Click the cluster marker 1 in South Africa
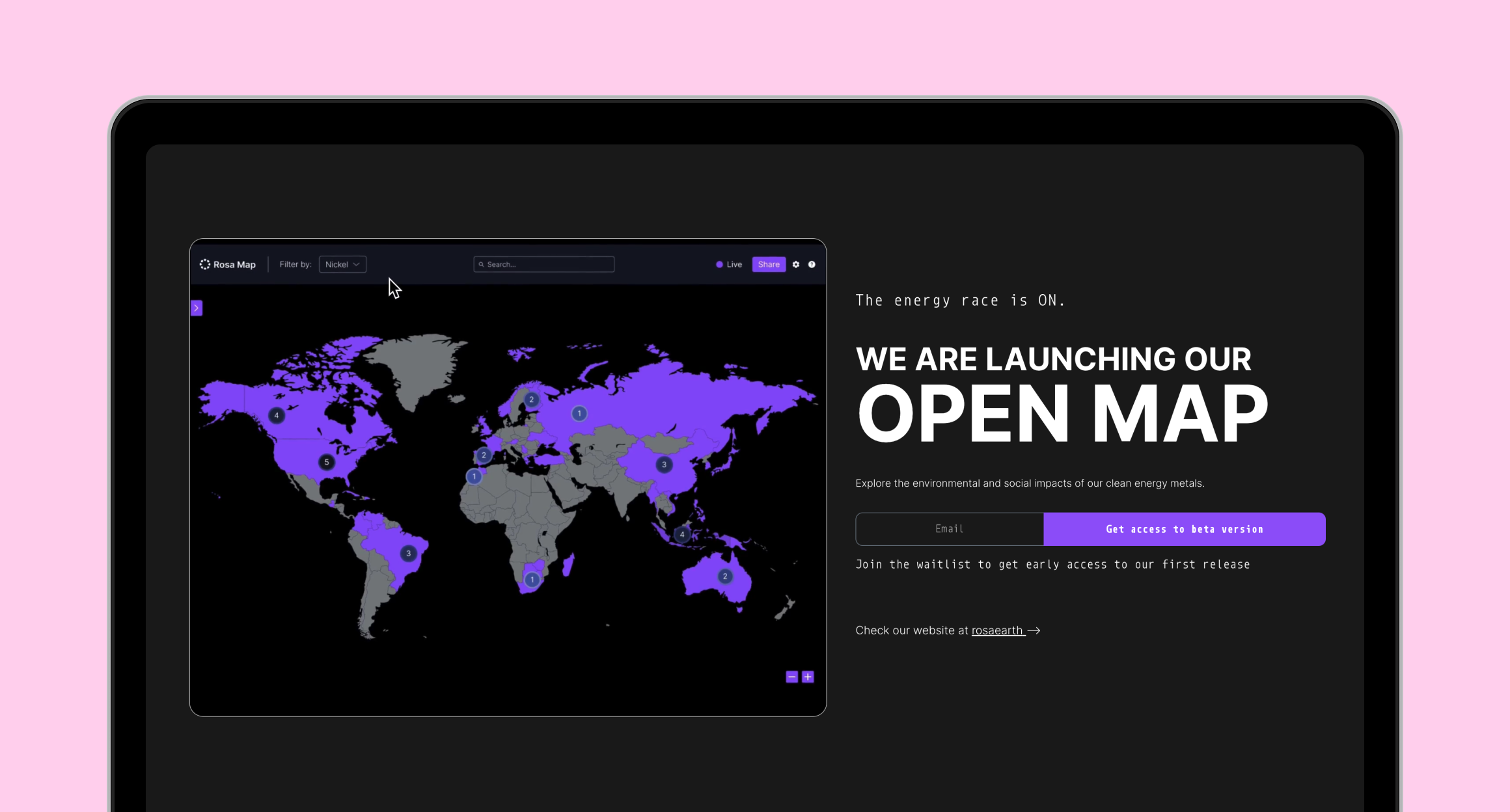This screenshot has height=812, width=1510. [532, 579]
